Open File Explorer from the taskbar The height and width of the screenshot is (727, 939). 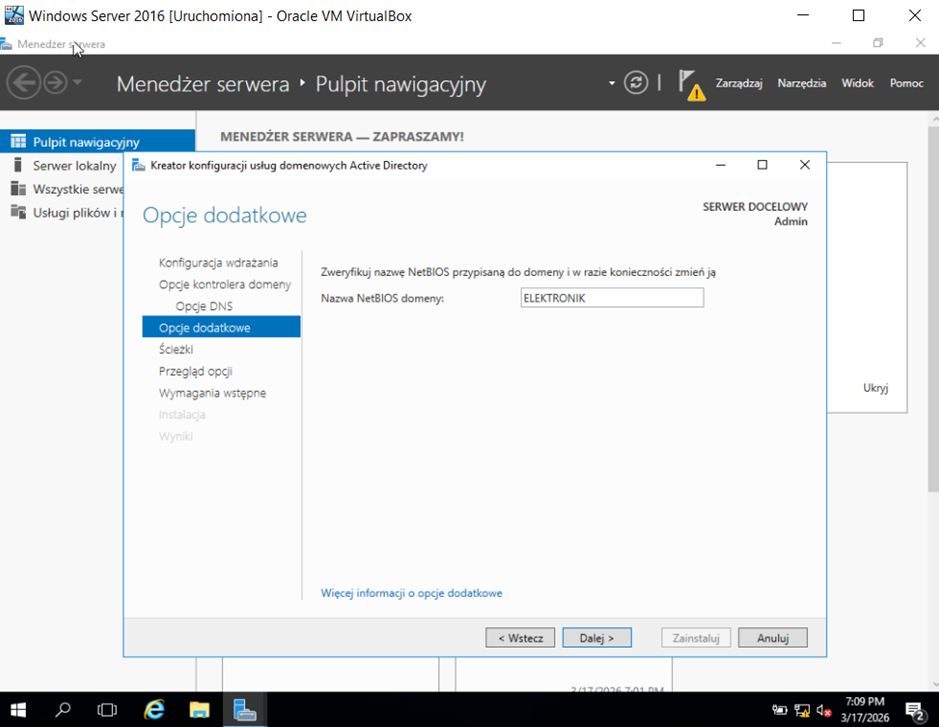[x=200, y=710]
